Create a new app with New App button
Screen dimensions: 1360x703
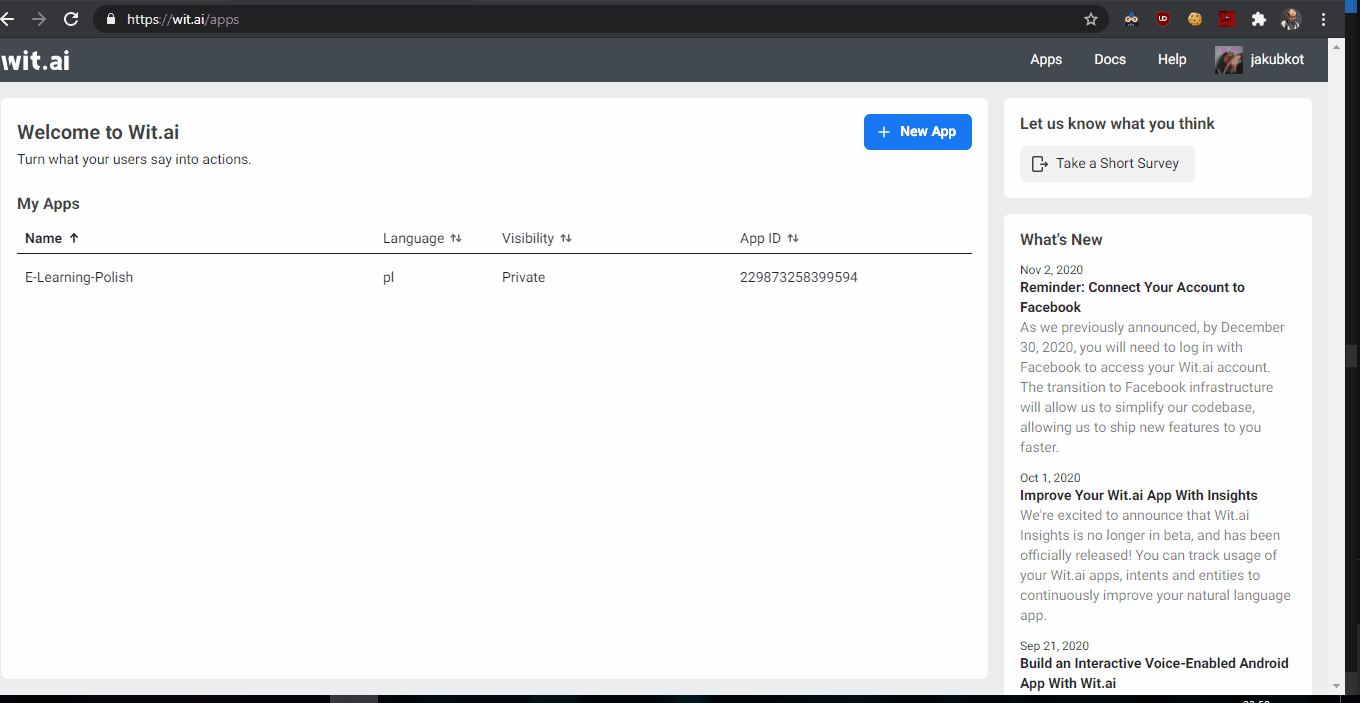pos(918,132)
